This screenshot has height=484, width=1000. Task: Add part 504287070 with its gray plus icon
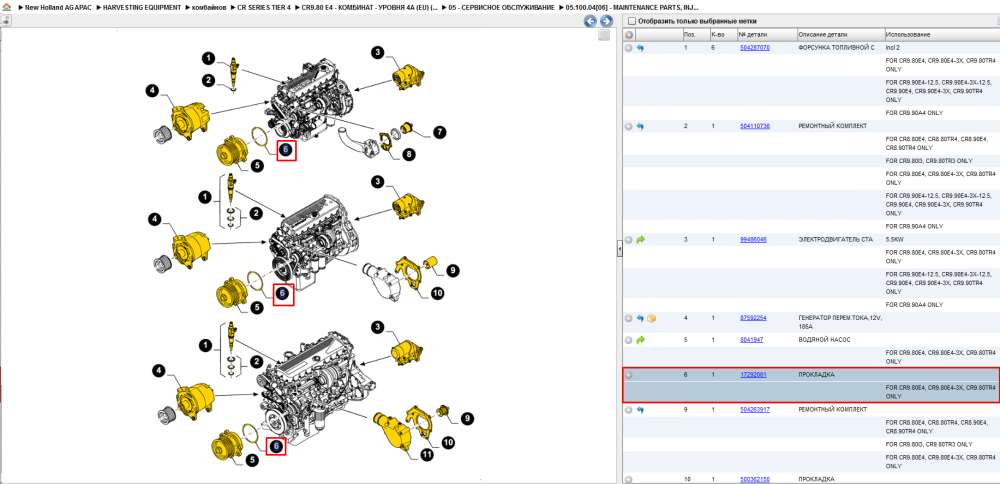(629, 48)
